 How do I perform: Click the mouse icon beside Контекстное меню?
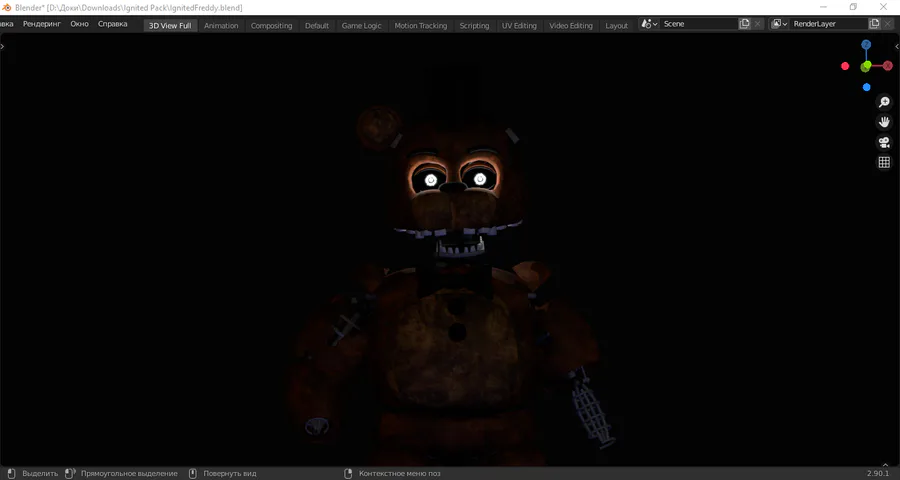coord(348,474)
